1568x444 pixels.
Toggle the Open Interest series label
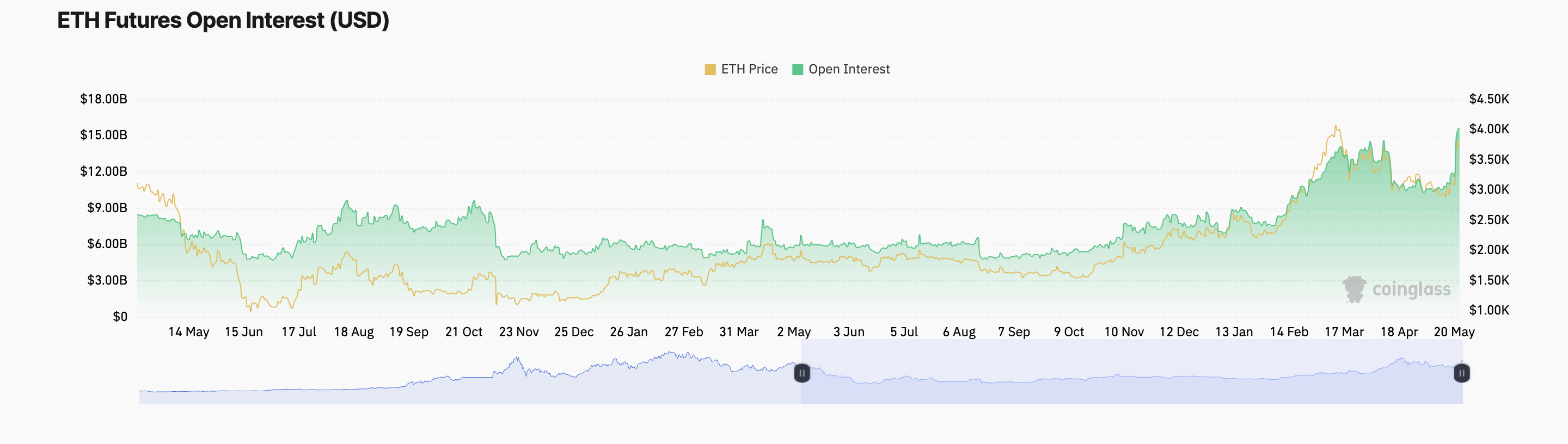pyautogui.click(x=849, y=69)
